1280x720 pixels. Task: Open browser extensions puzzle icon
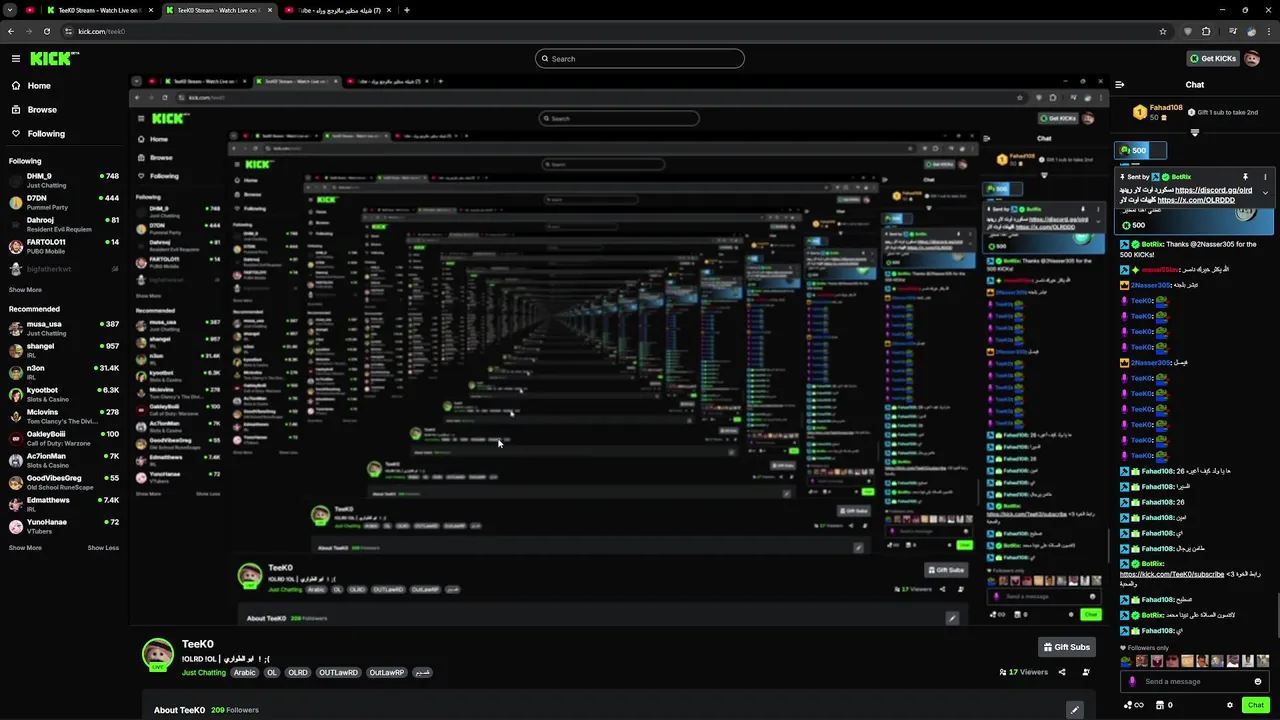(1206, 31)
